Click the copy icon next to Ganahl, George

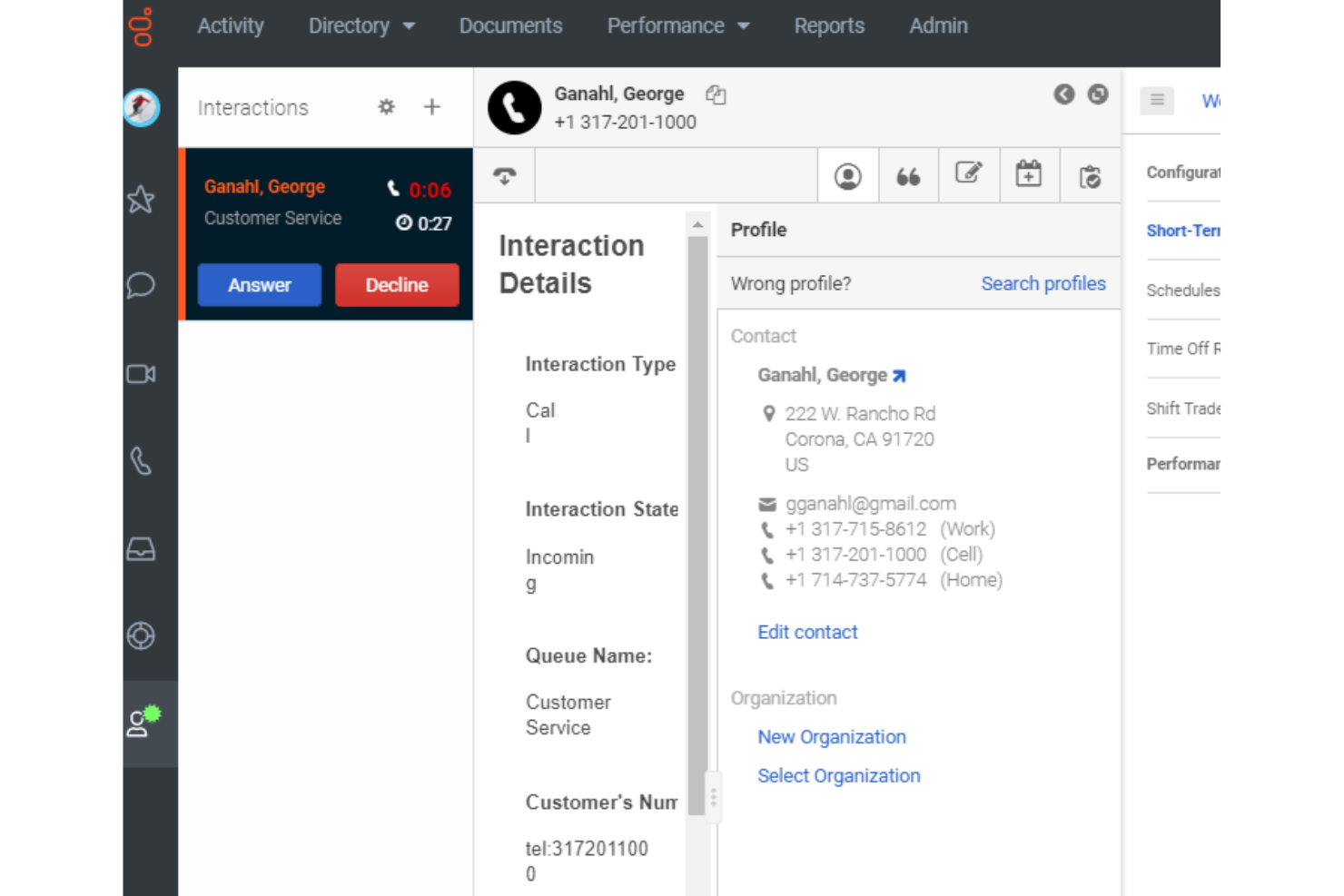click(716, 94)
